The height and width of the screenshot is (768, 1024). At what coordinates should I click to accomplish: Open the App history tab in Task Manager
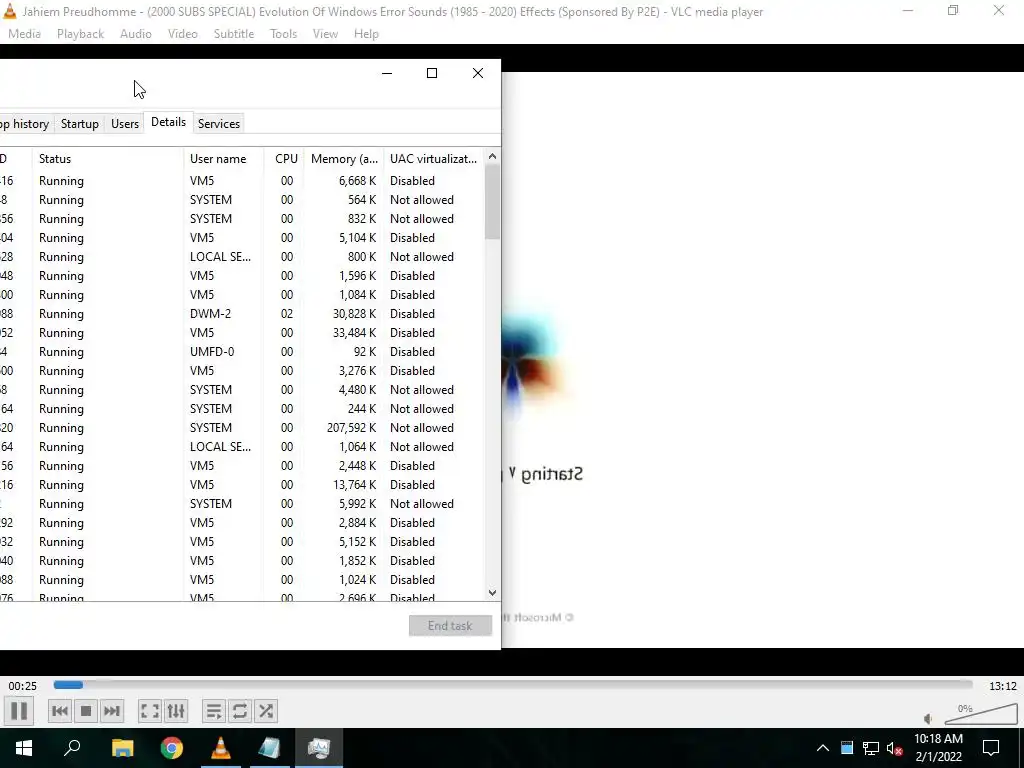coord(25,123)
